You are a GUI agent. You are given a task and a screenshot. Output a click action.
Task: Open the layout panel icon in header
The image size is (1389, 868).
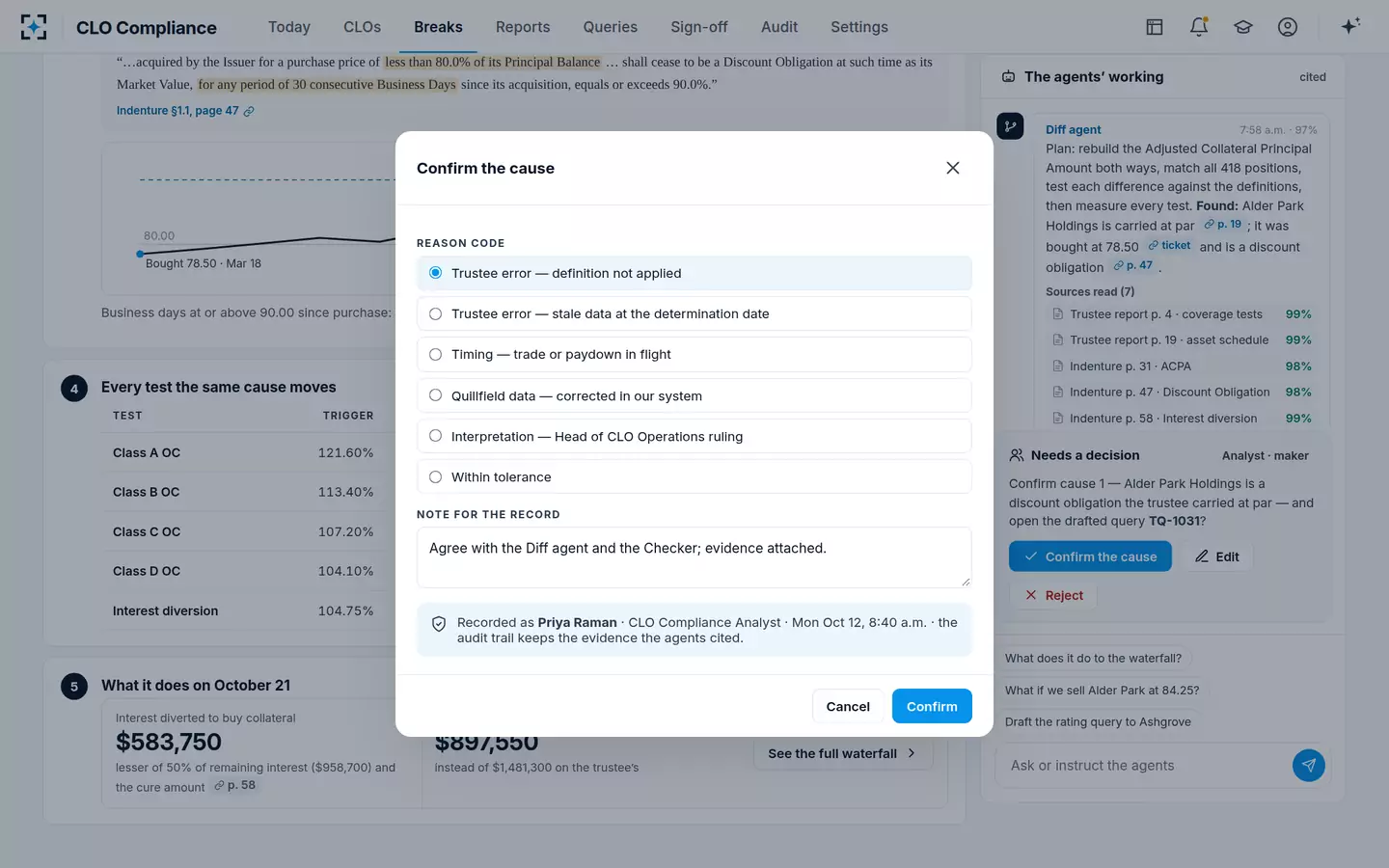pyautogui.click(x=1155, y=27)
